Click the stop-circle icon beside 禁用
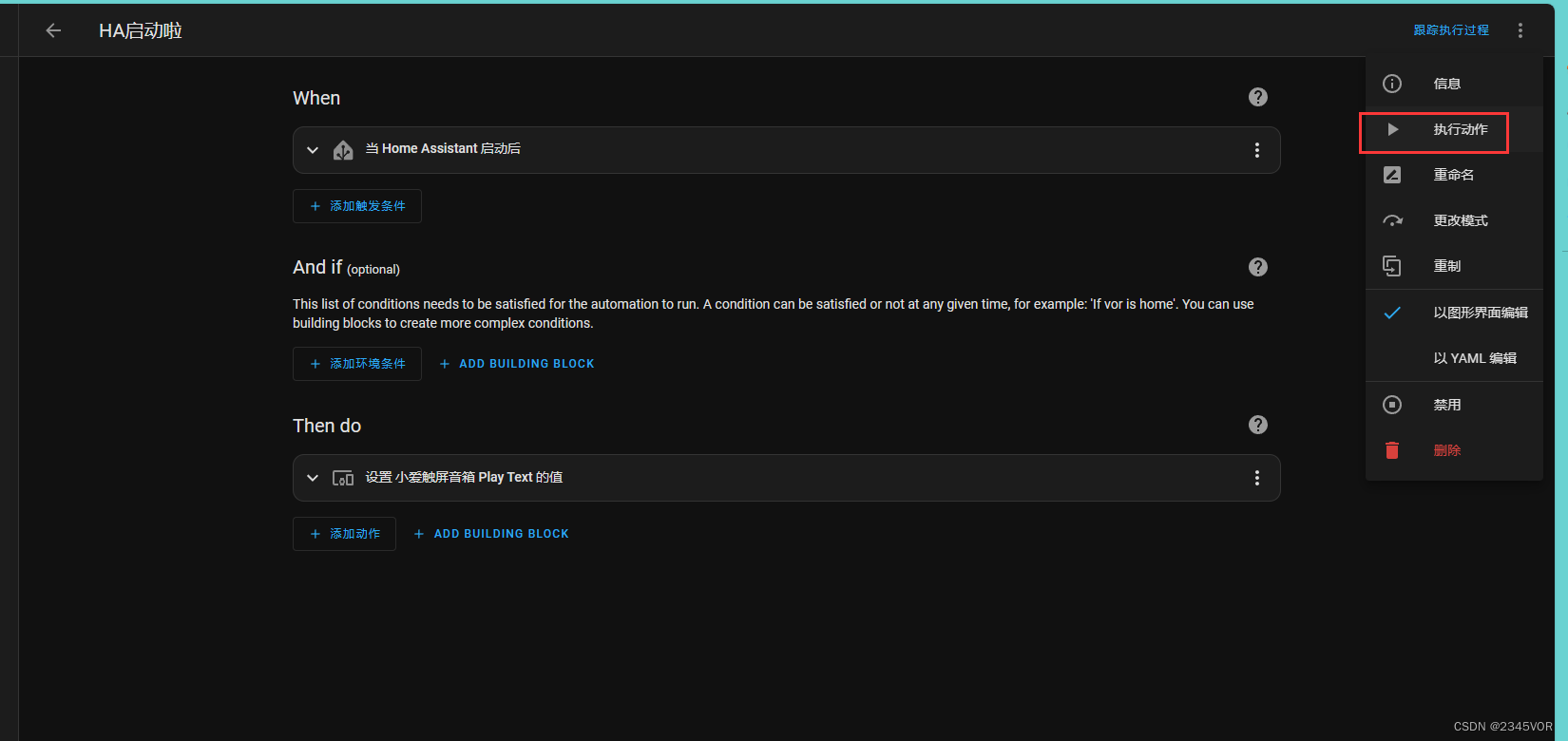This screenshot has height=741, width=1568. (1392, 405)
